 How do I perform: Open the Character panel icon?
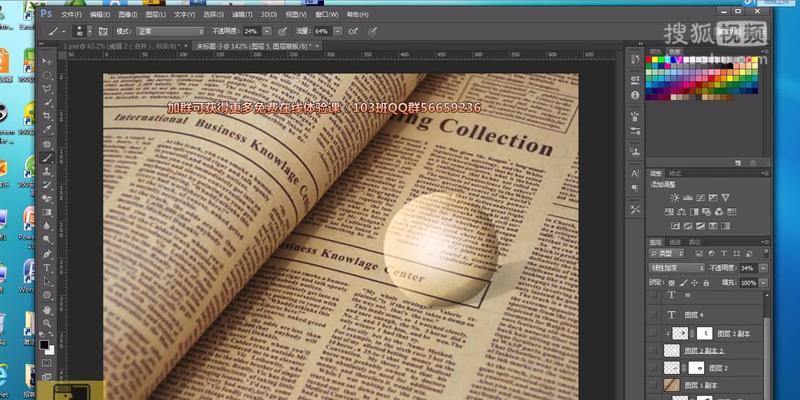(635, 173)
